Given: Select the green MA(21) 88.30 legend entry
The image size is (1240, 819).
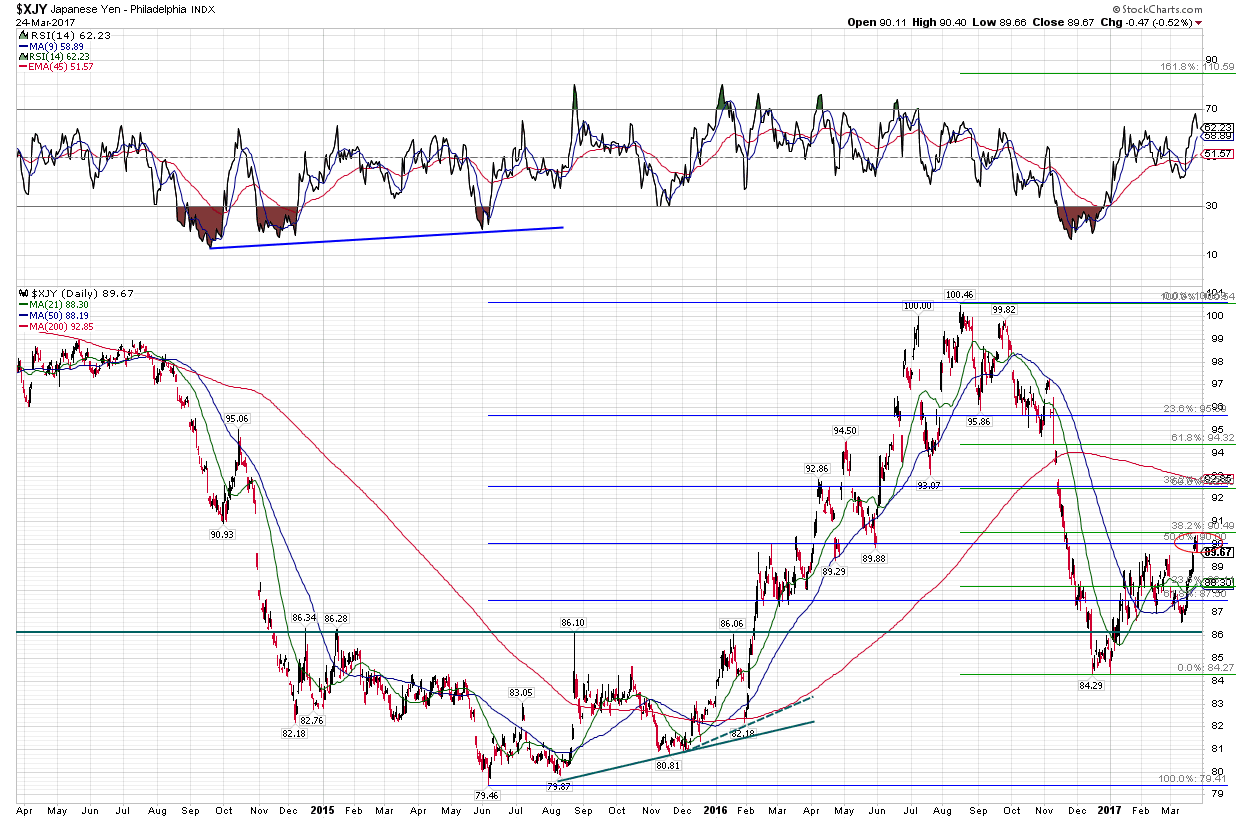Looking at the screenshot, I should 56,305.
